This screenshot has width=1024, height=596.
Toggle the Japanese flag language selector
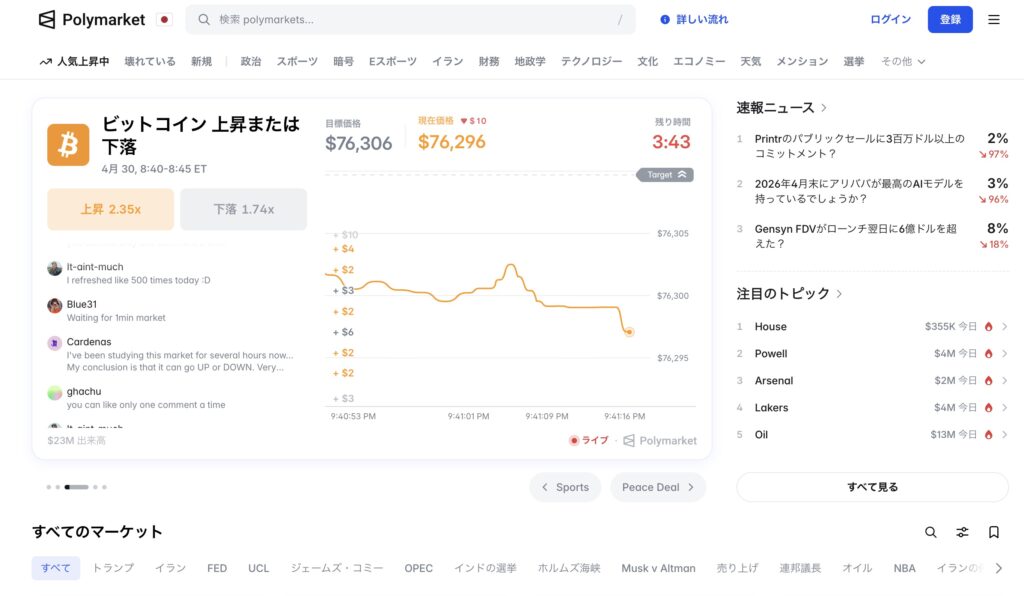pos(165,19)
